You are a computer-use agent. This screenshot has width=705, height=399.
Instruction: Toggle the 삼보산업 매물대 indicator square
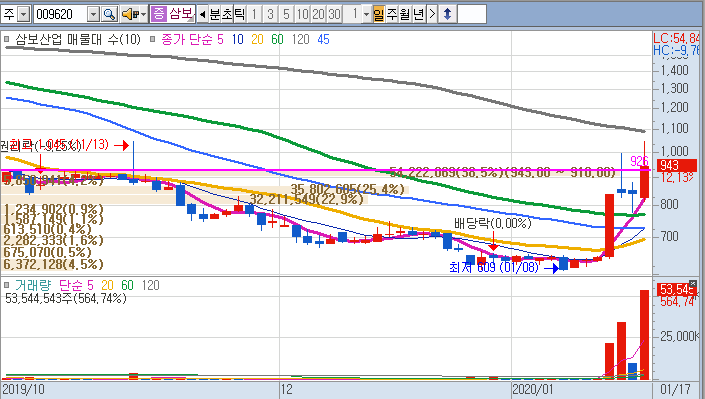pyautogui.click(x=6, y=39)
